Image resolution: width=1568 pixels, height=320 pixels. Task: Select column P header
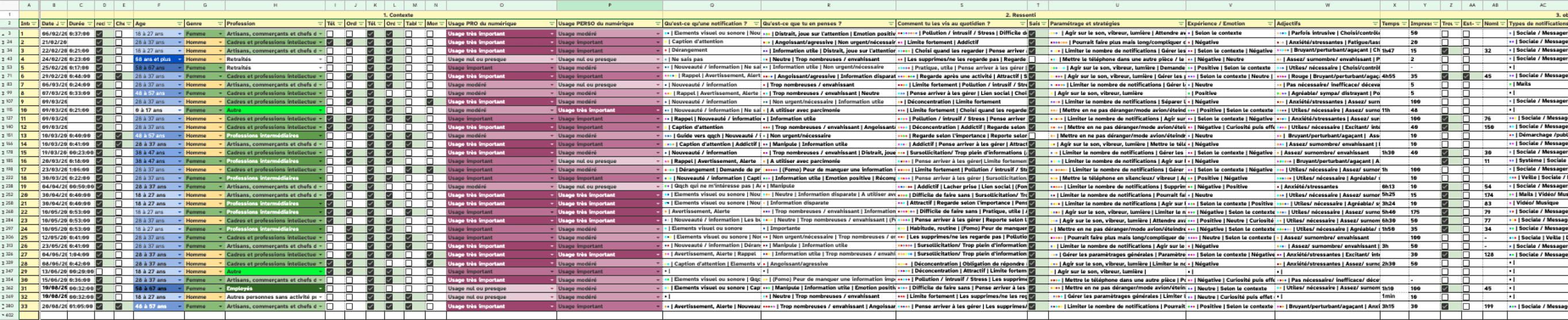[x=609, y=6]
